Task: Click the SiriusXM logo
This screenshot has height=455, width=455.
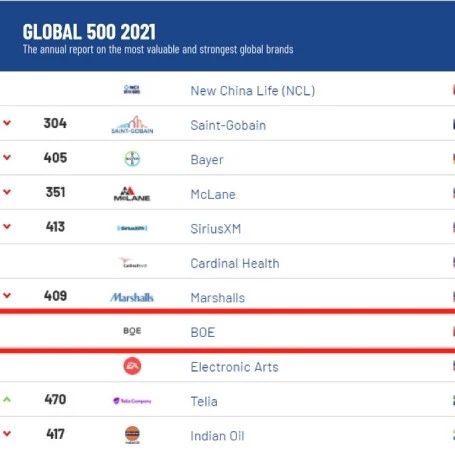Action: [x=132, y=228]
